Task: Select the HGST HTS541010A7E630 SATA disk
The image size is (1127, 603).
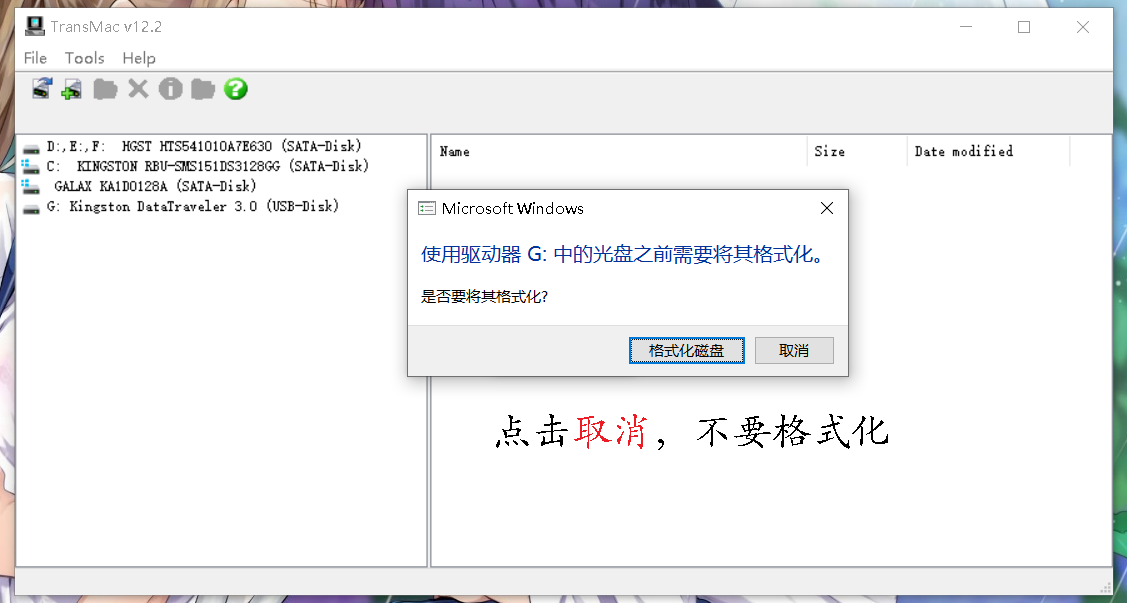Action: (193, 147)
